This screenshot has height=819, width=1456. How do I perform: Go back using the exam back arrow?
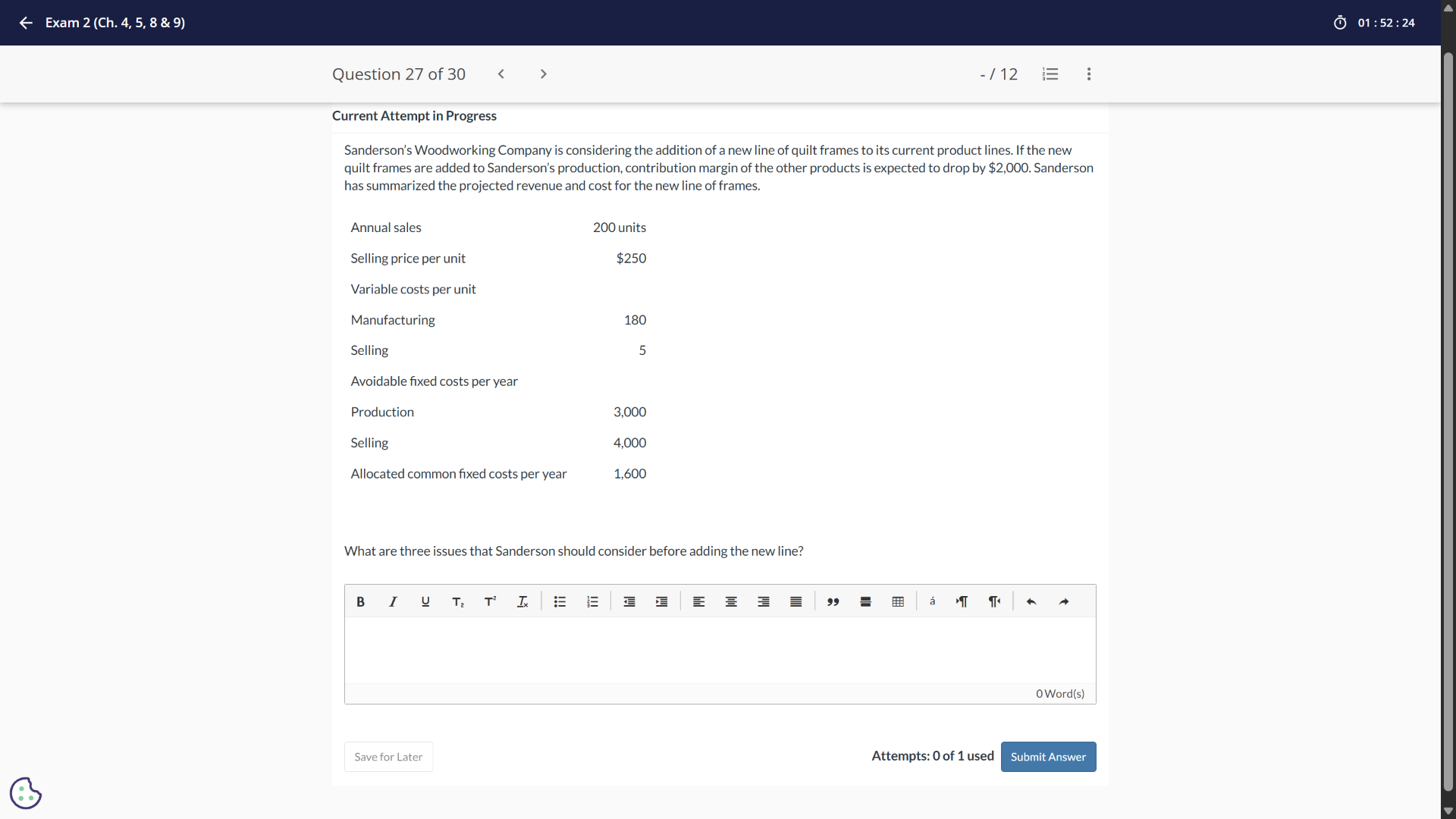click(26, 23)
